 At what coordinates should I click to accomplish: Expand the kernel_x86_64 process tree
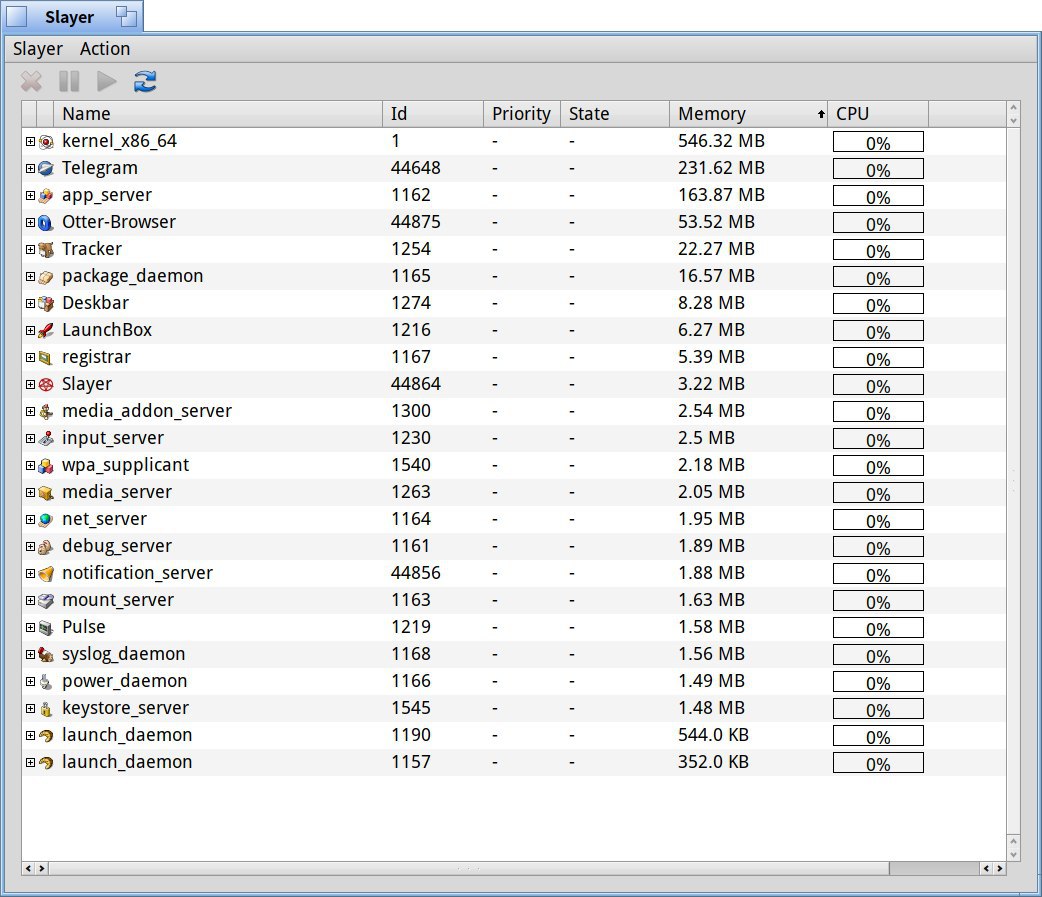point(30,141)
